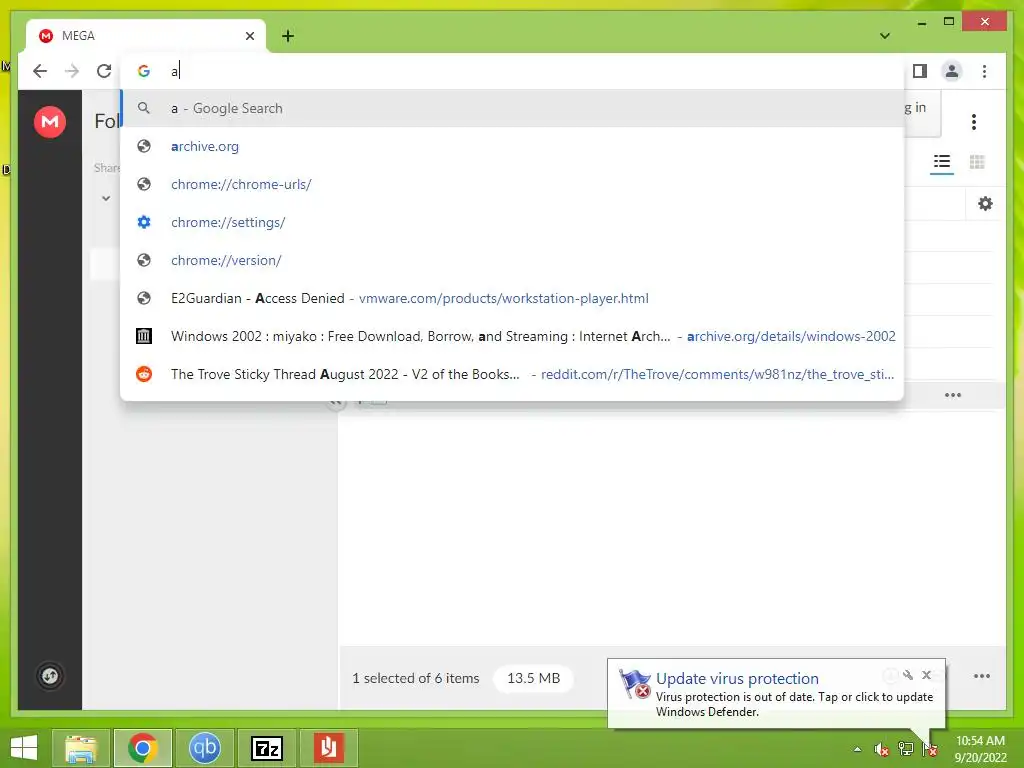Select the MEGA browser tab
1024x768 pixels.
[x=146, y=36]
